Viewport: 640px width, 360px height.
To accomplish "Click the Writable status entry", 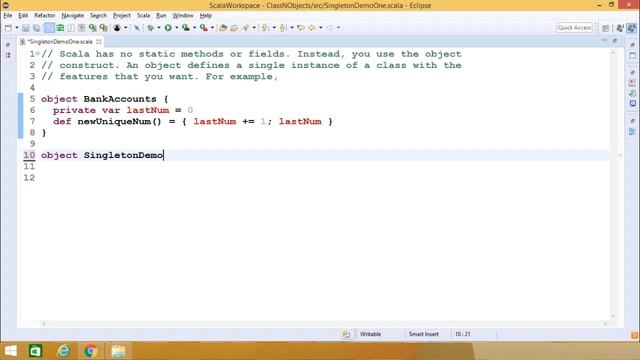I will [370, 334].
